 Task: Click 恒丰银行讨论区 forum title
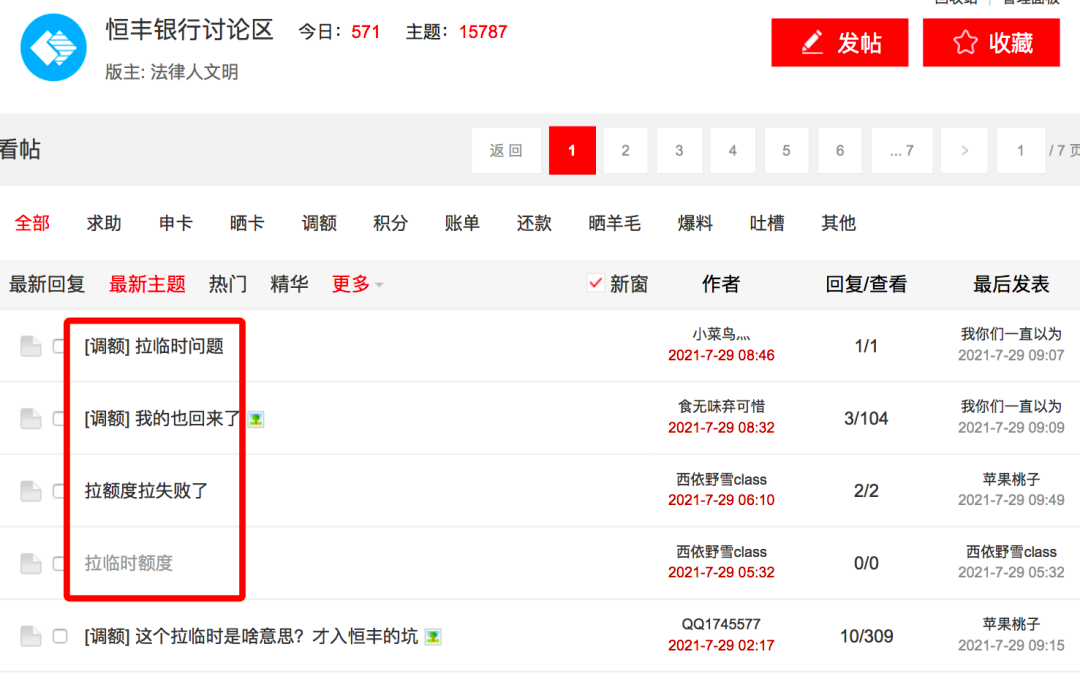[x=189, y=30]
